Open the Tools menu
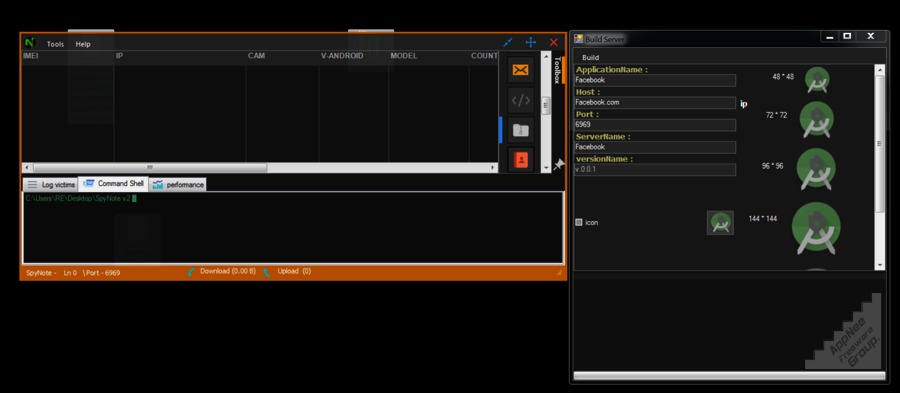The width and height of the screenshot is (900, 393). (56, 44)
